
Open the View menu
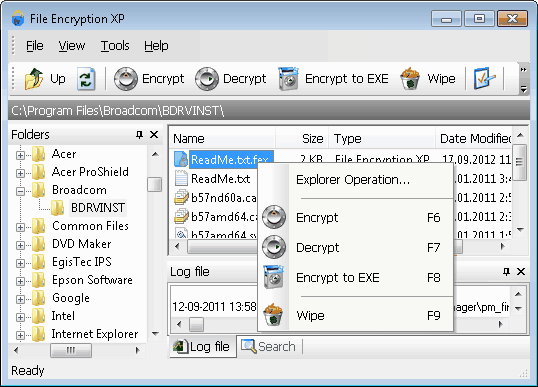71,46
